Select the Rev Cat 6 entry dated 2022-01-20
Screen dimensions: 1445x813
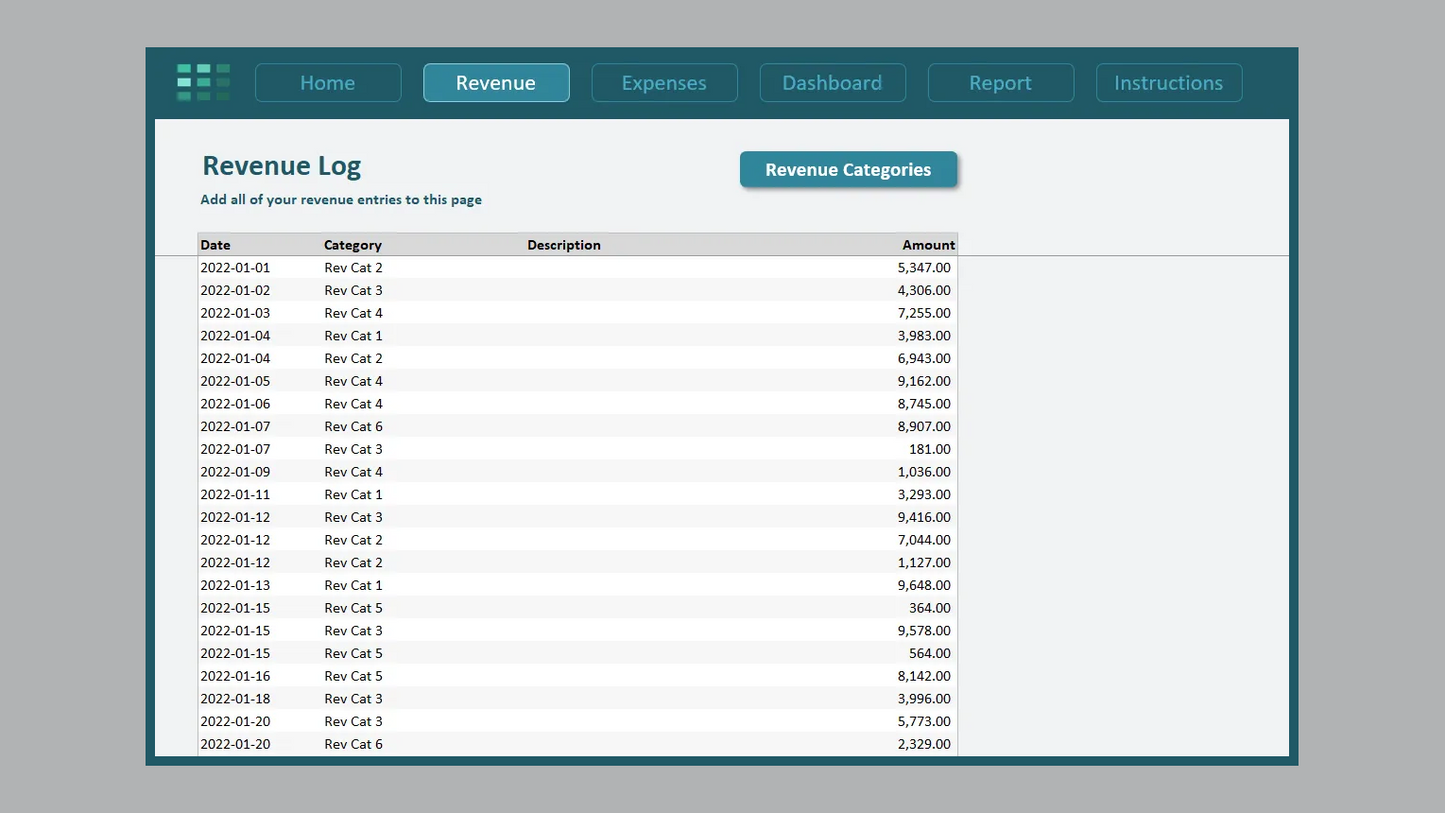(x=352, y=743)
